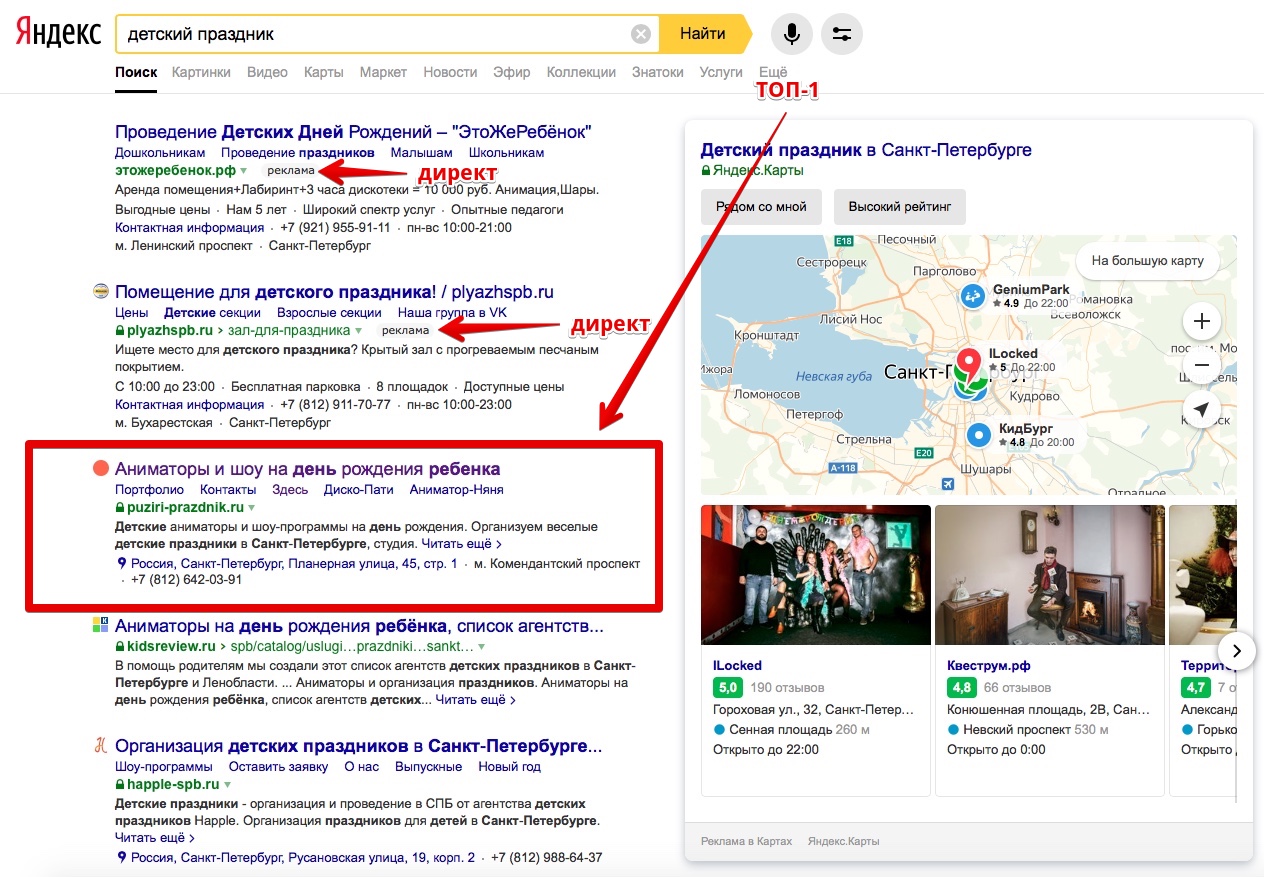Click Реклама в Картах footer link
Screen dimensions: 1264x877
coord(746,841)
